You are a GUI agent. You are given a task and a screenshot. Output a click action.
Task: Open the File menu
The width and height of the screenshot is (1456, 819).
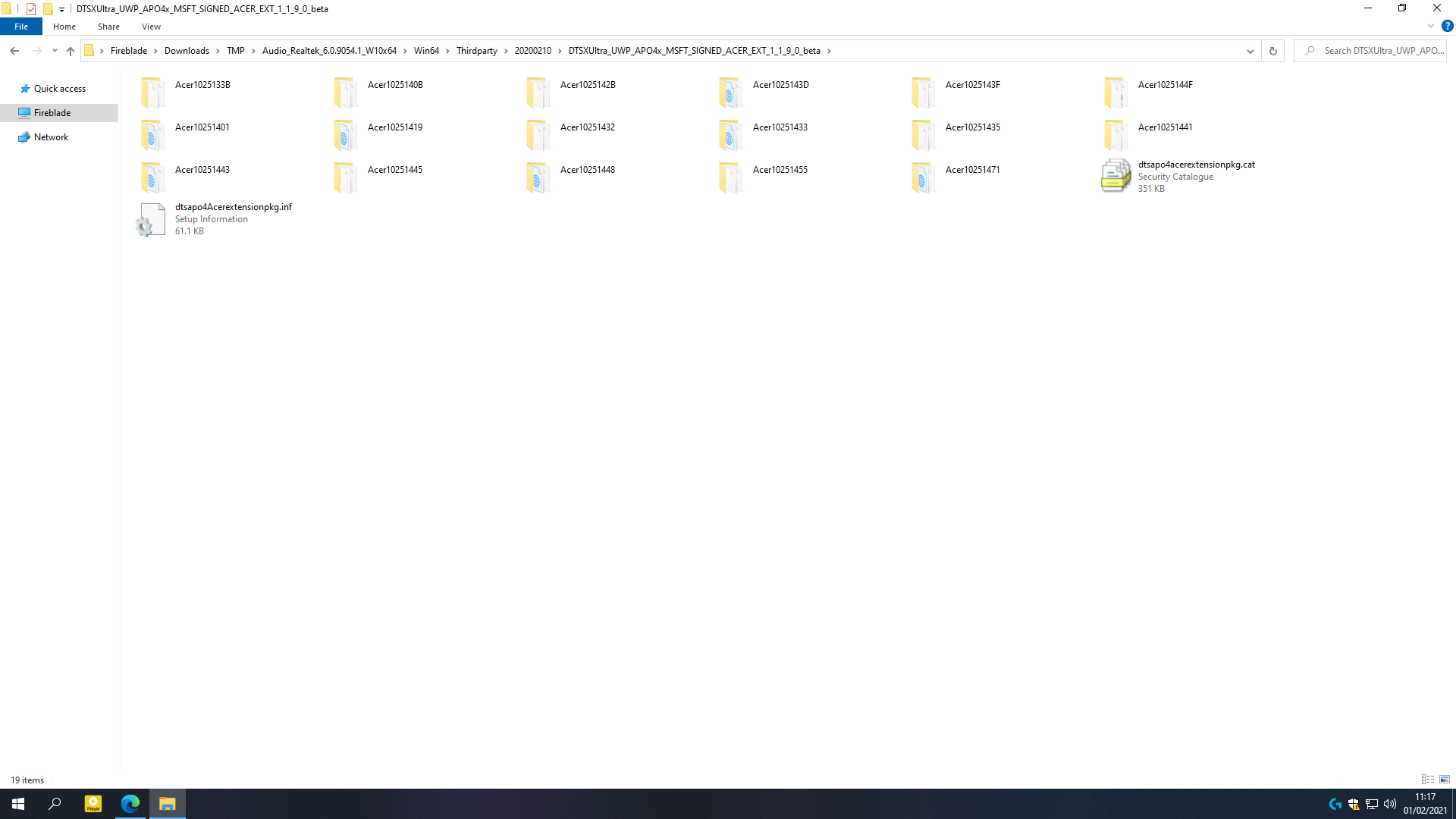[21, 27]
